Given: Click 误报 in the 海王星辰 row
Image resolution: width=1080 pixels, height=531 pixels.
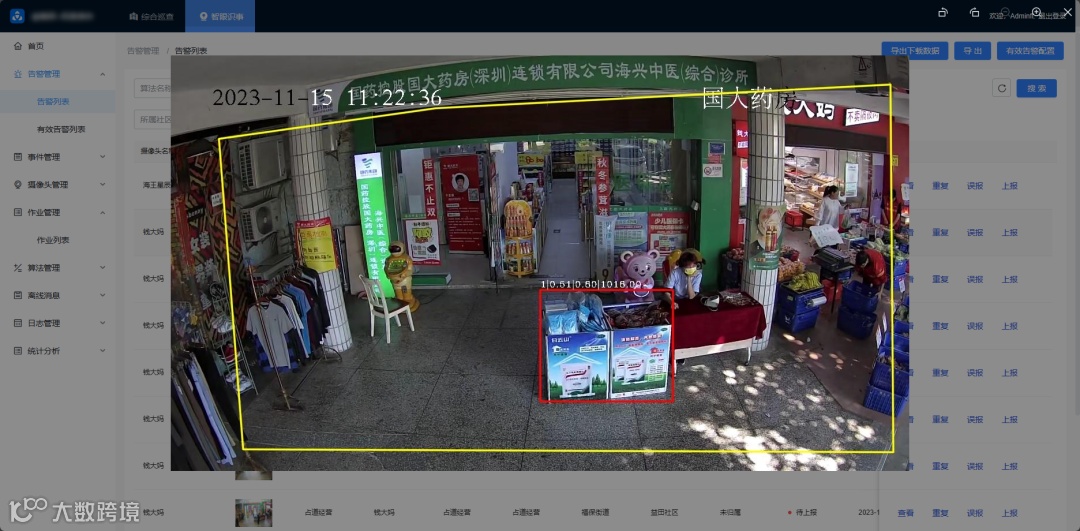Looking at the screenshot, I should (x=975, y=185).
